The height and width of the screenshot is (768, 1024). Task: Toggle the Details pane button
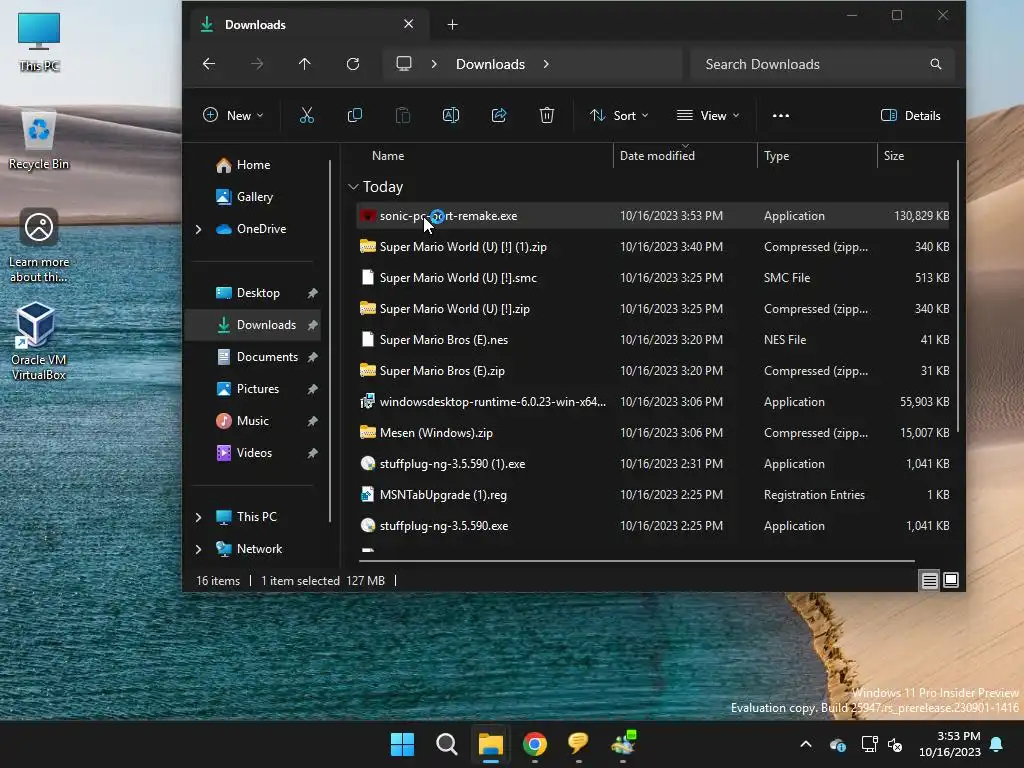tap(910, 116)
